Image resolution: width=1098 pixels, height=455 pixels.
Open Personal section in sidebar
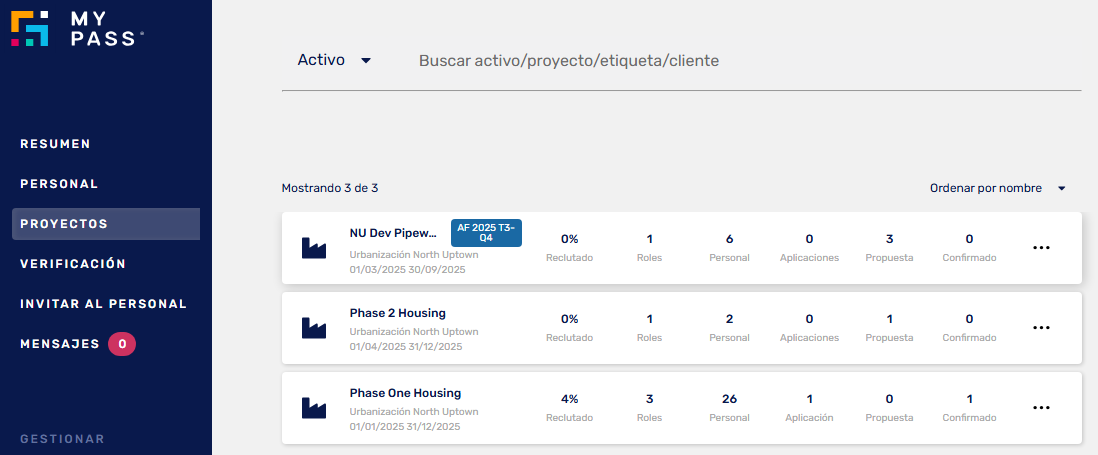pyautogui.click(x=59, y=184)
